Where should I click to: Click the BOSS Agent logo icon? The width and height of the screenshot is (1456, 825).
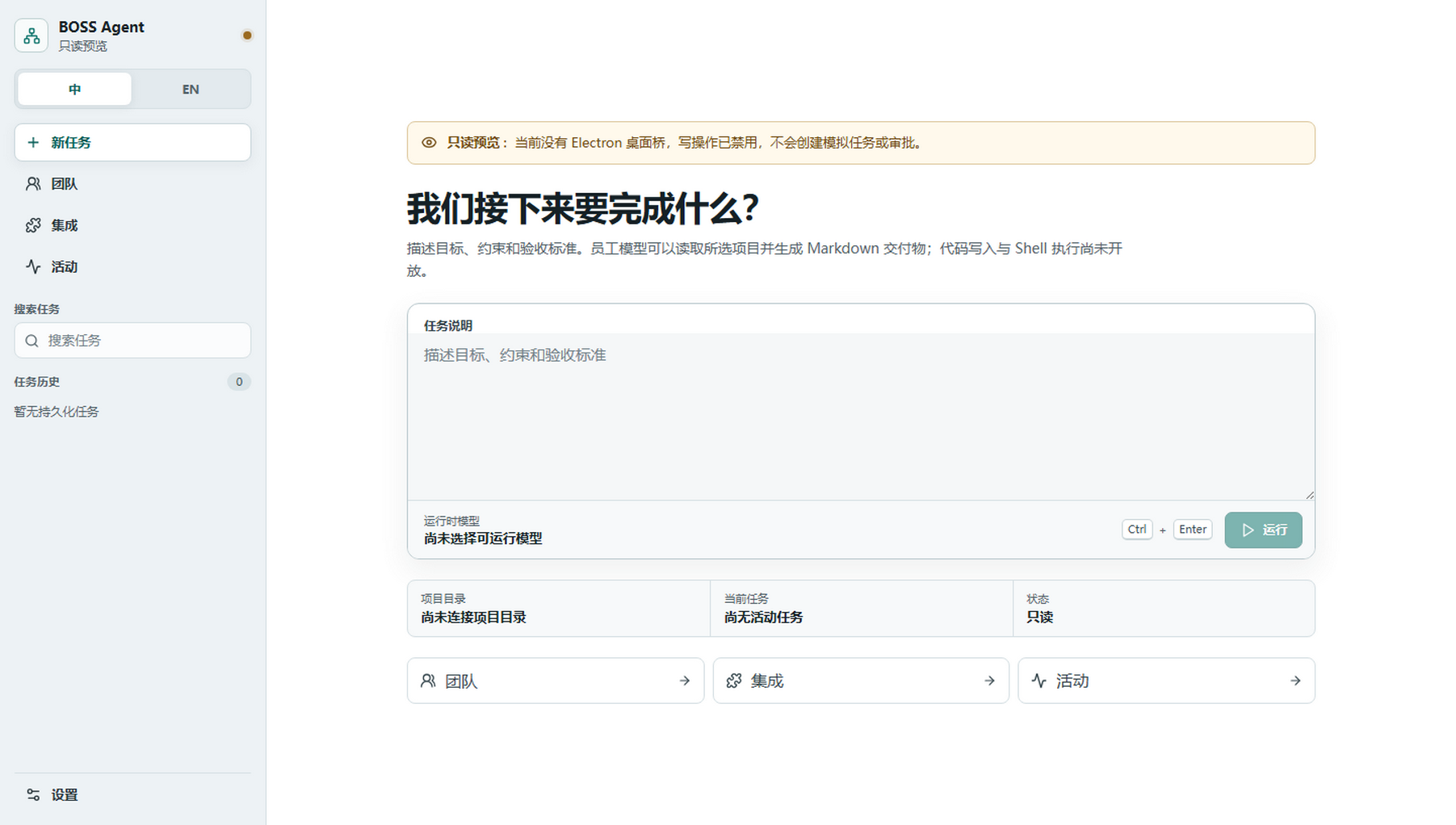click(x=31, y=36)
